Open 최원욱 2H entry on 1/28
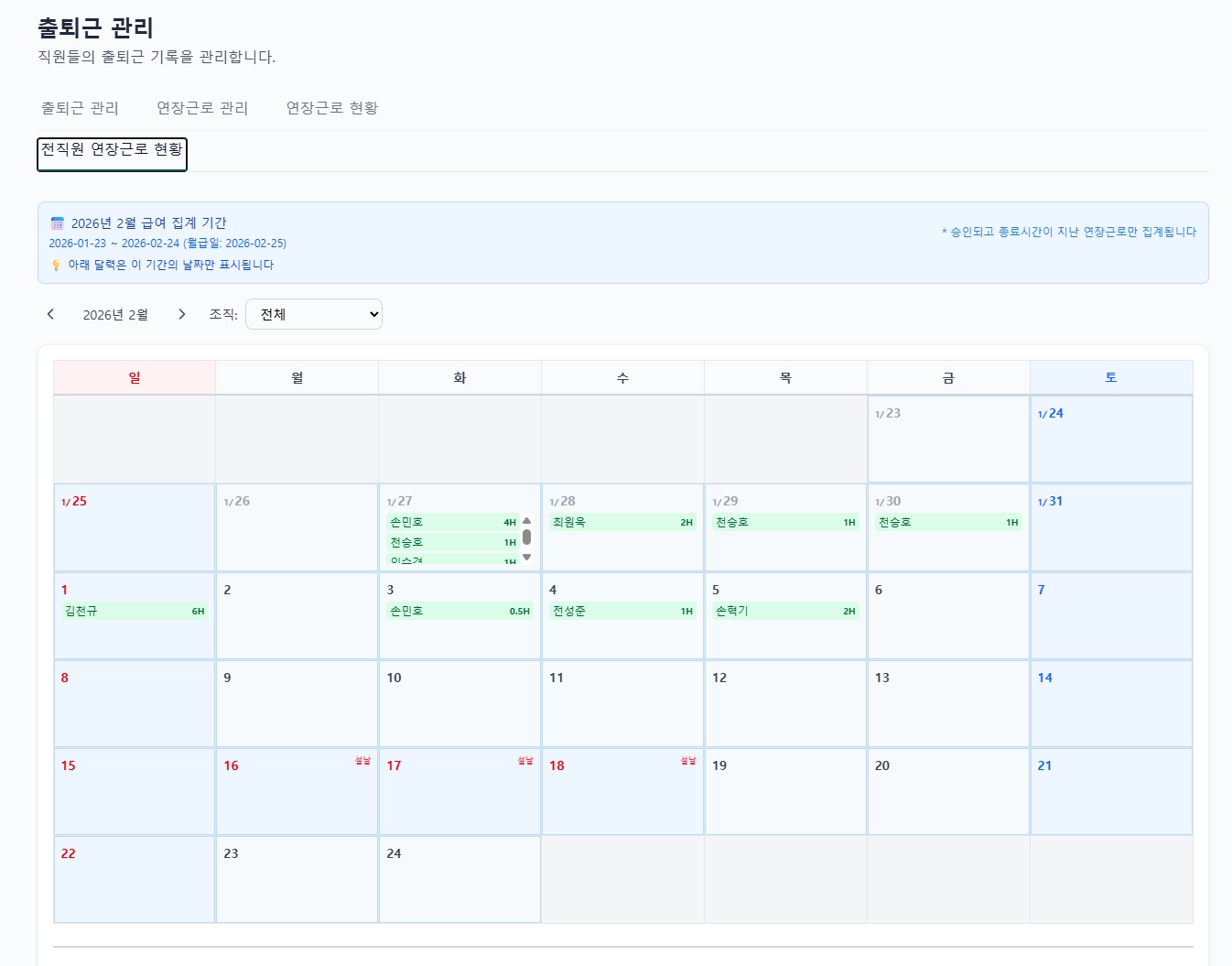Screen dimensions: 1232x966 coord(622,522)
